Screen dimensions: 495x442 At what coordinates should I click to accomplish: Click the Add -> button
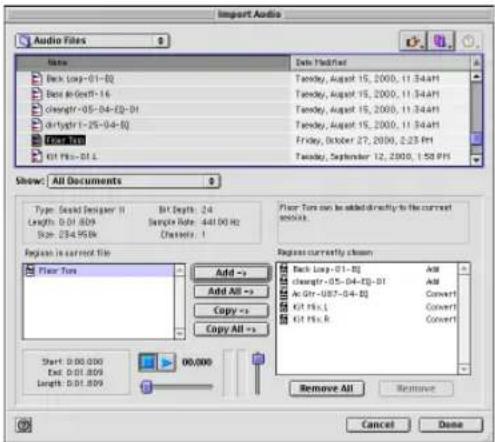231,273
